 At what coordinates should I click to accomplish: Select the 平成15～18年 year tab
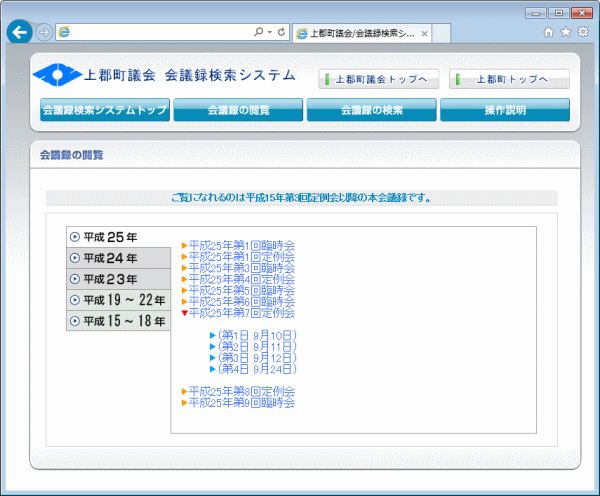[119, 321]
